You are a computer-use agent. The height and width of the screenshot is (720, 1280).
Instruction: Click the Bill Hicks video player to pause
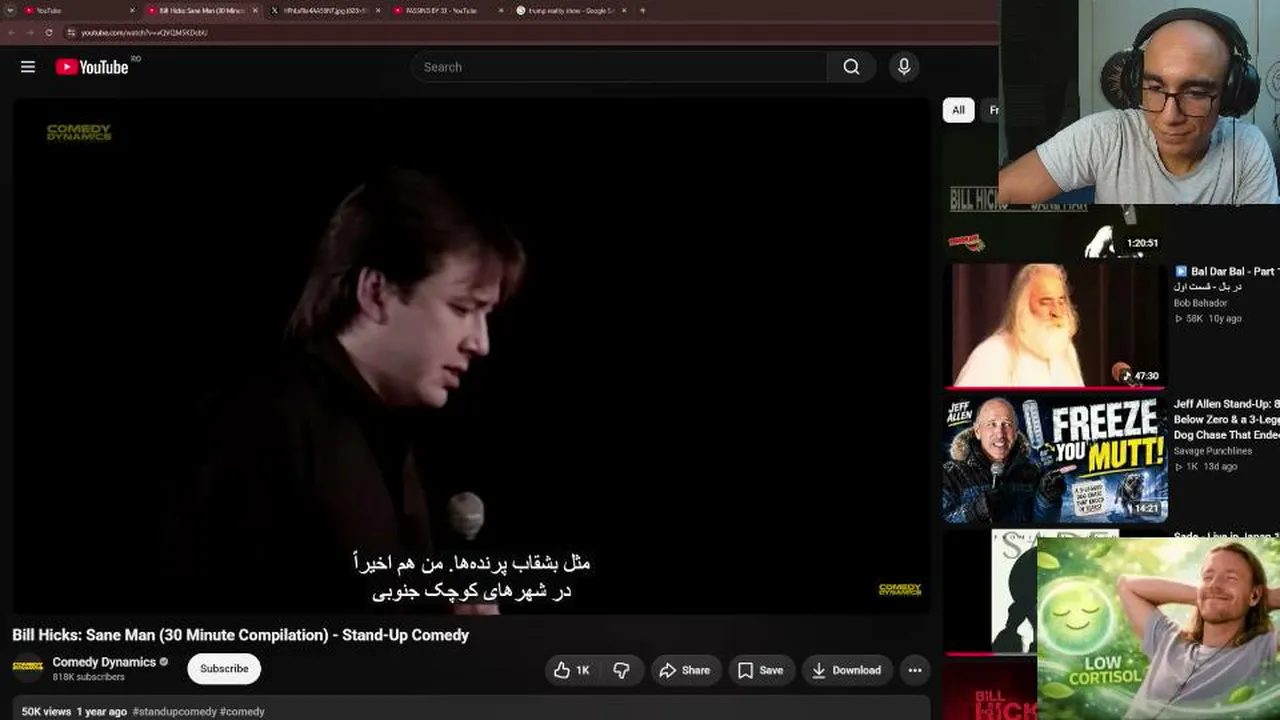tap(471, 355)
